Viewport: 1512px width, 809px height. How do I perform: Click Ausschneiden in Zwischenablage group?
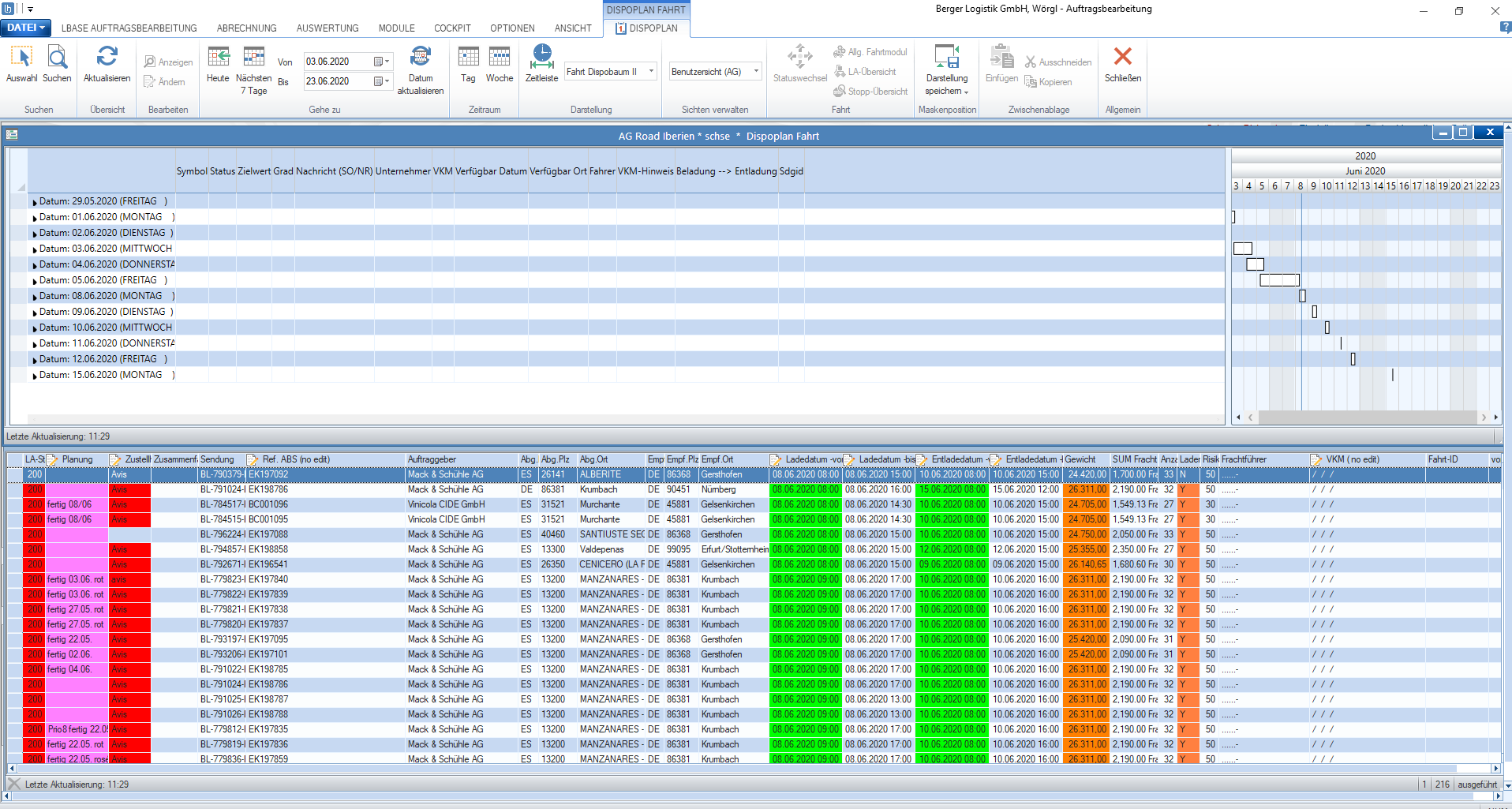click(1058, 62)
